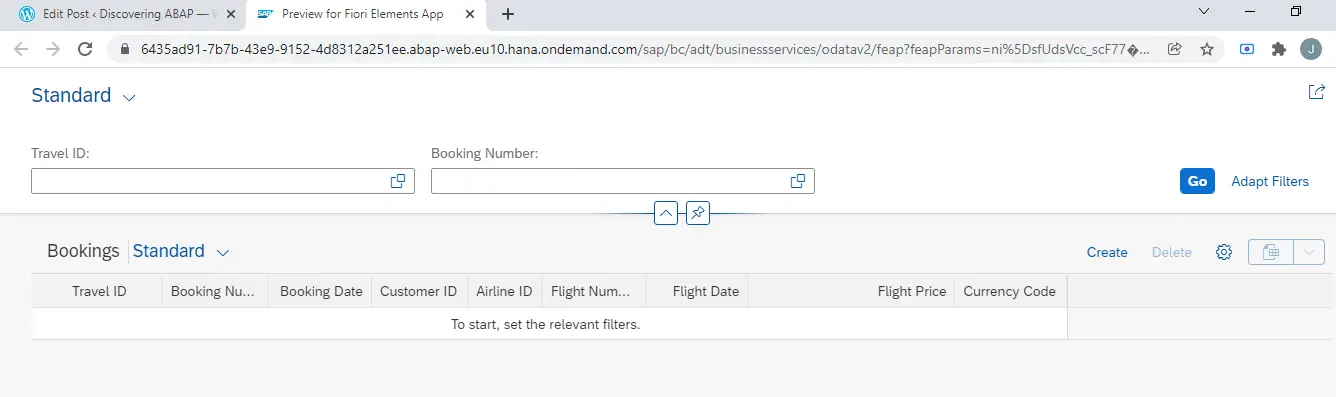1336x397 pixels.
Task: Collapse the filter header with up arrow
Action: tap(666, 213)
